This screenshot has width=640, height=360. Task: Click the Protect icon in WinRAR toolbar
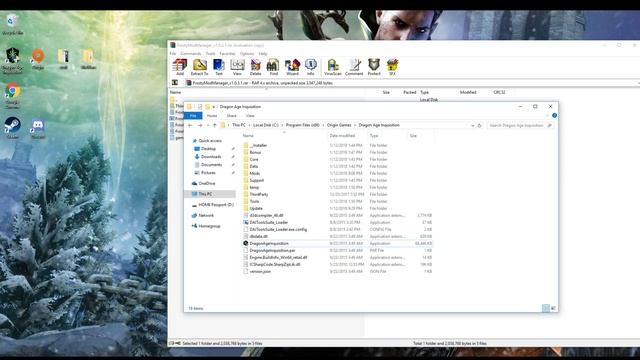tap(374, 67)
